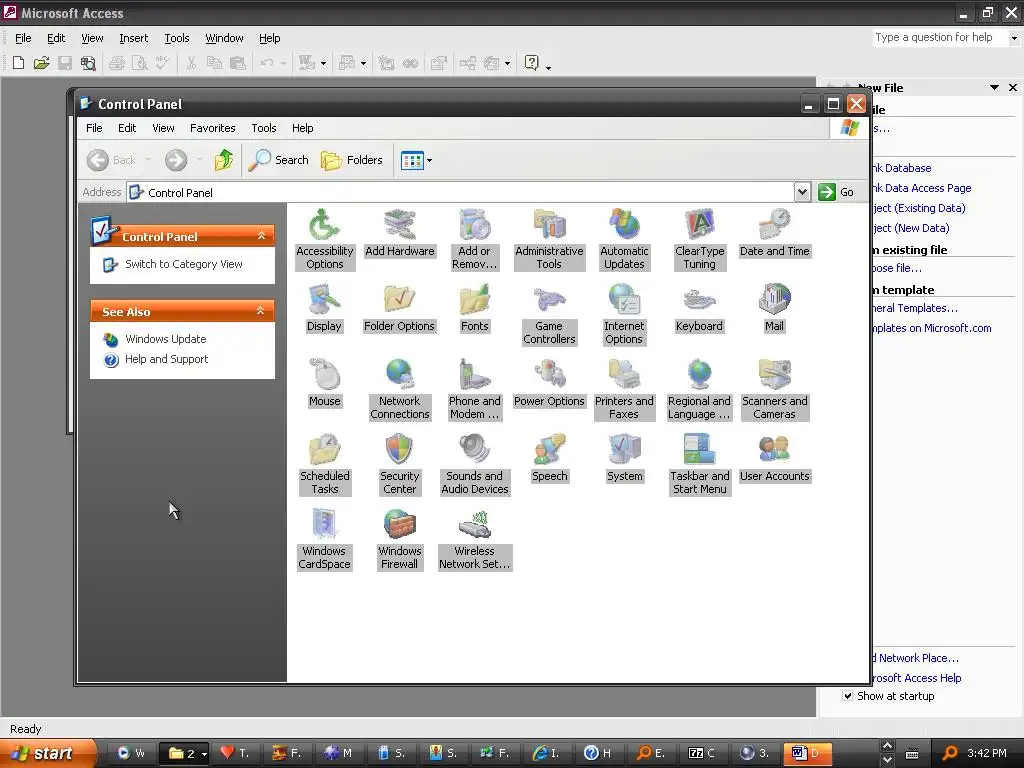This screenshot has width=1024, height=768.
Task: Open Window menu in Microsoft Access
Action: 224,39
